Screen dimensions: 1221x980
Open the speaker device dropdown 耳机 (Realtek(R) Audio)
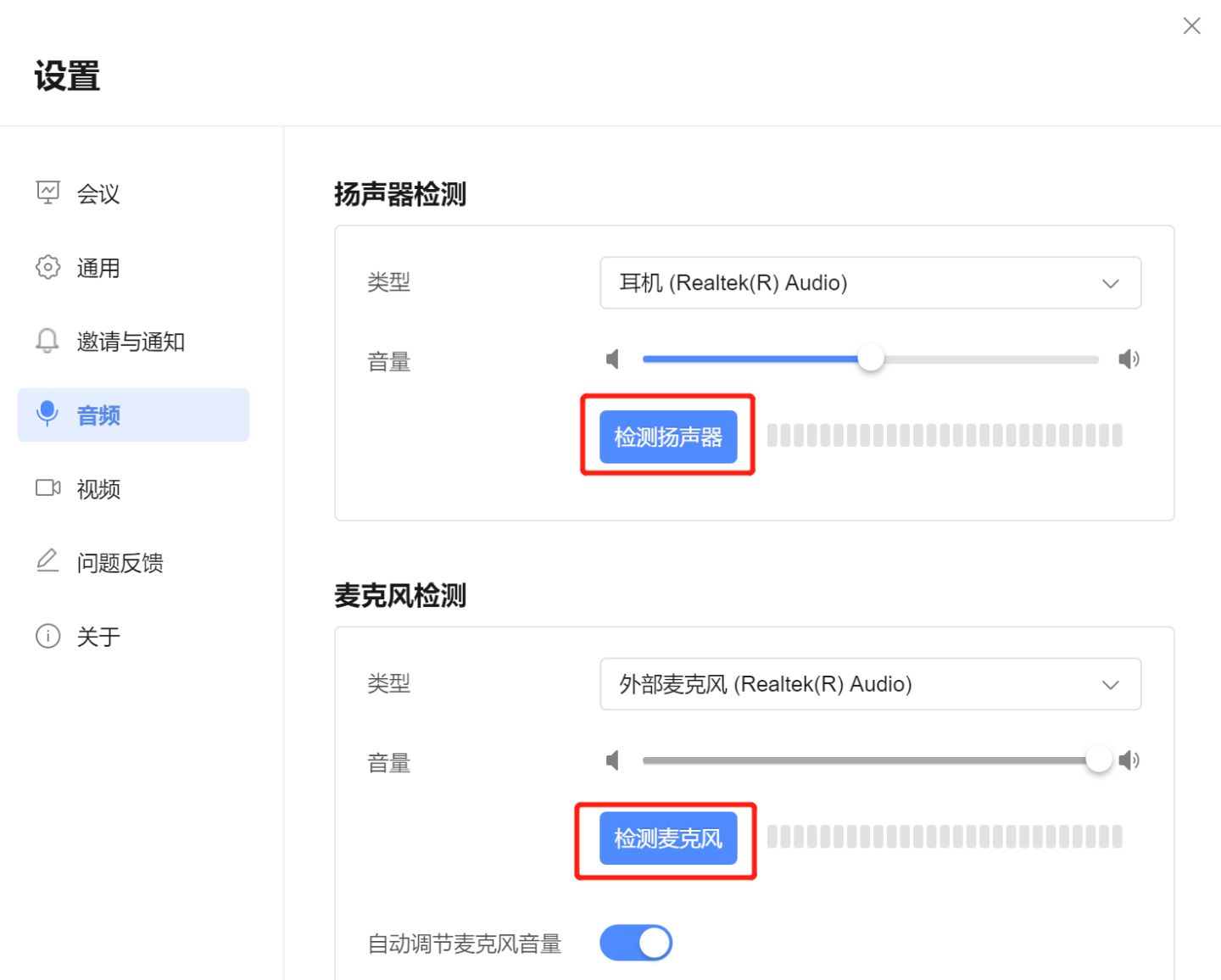[x=869, y=283]
